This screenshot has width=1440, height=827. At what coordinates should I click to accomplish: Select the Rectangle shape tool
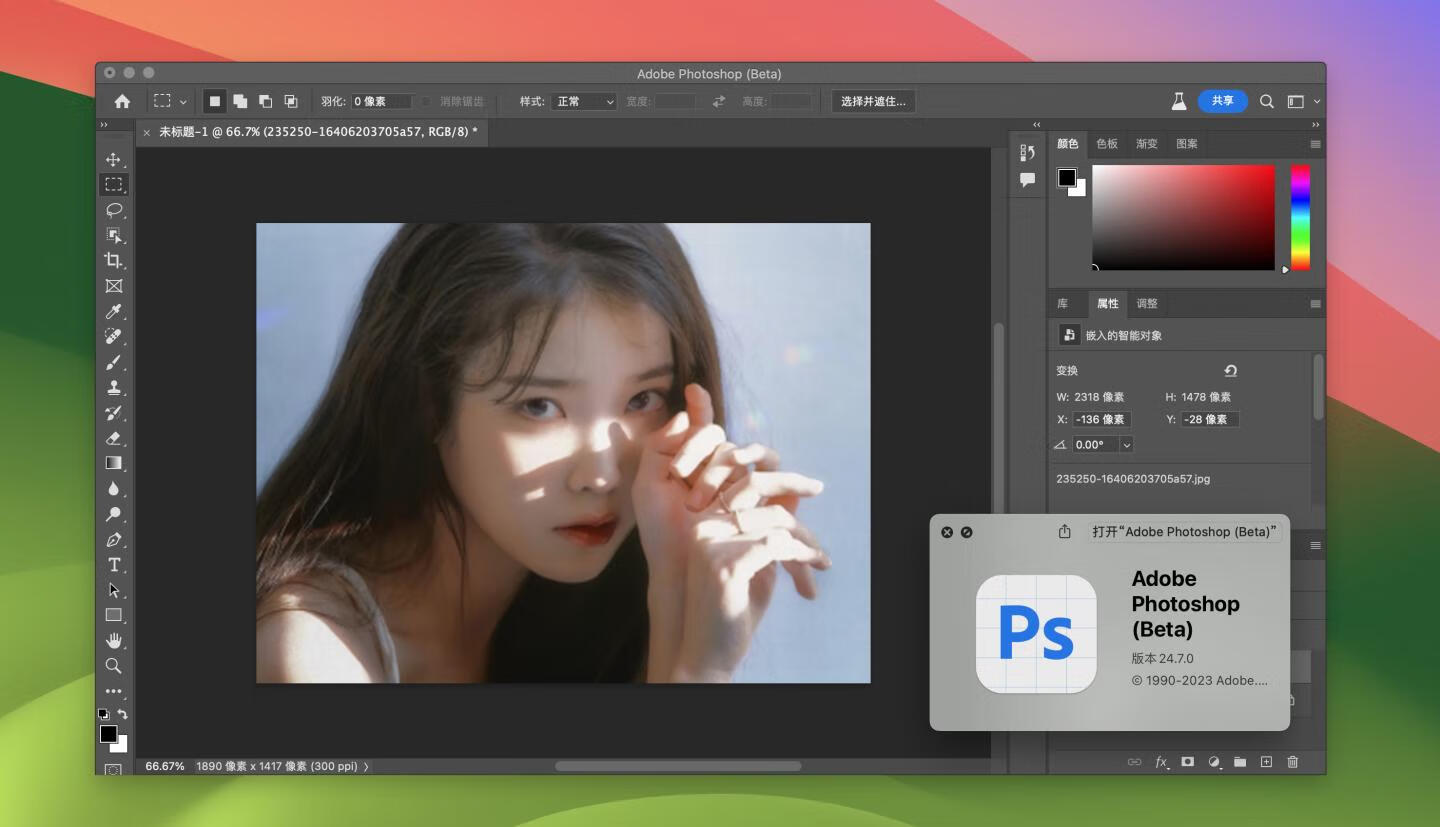point(113,615)
